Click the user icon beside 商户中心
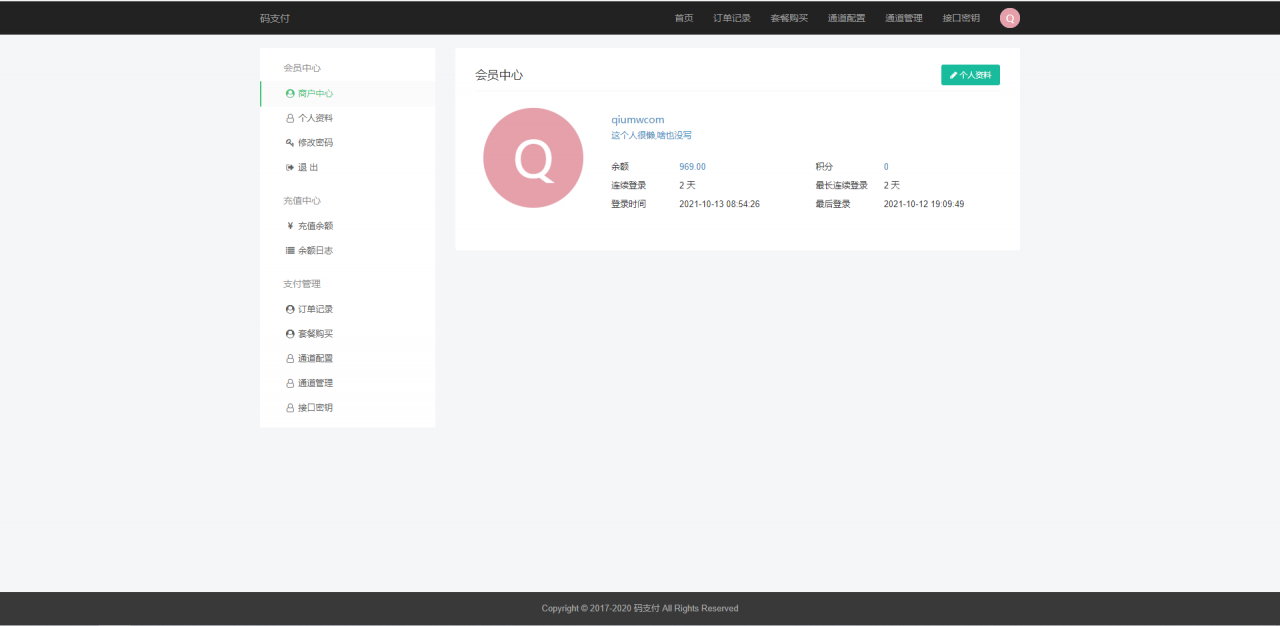 (x=290, y=93)
